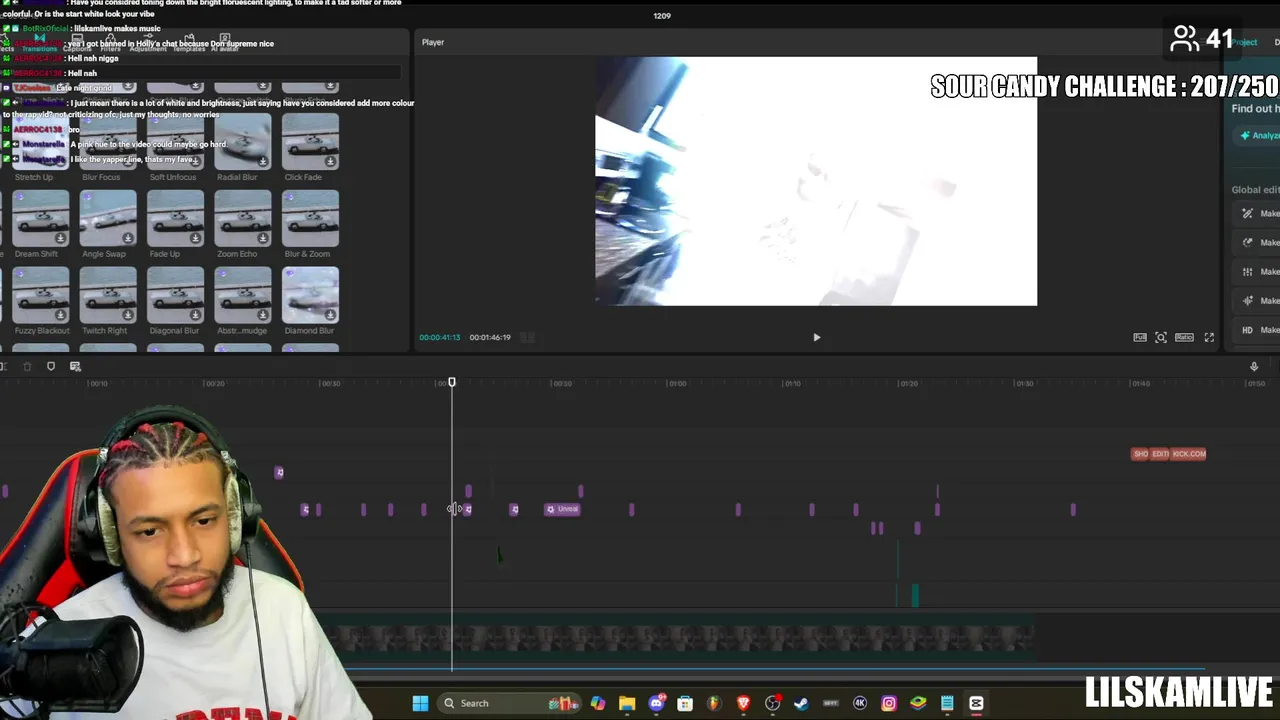Screen dimensions: 1280x720
Task: Select the Blur Focus transition thumbnail
Action: [x=108, y=140]
